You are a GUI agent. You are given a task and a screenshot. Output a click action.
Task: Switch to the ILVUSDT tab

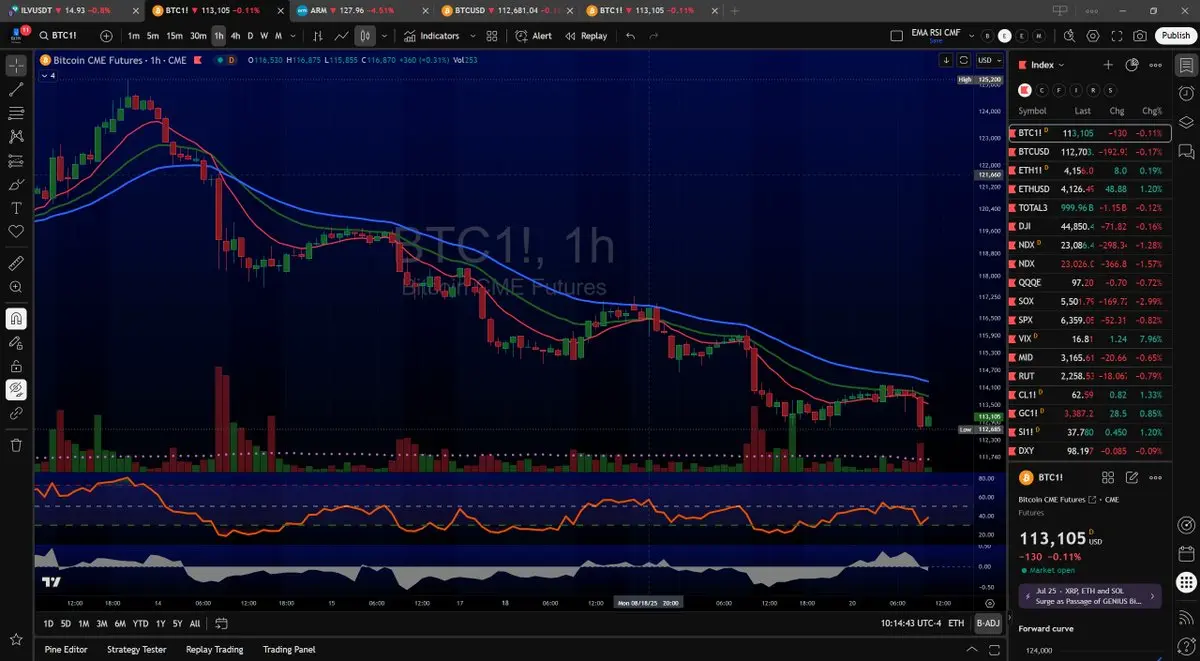click(70, 10)
